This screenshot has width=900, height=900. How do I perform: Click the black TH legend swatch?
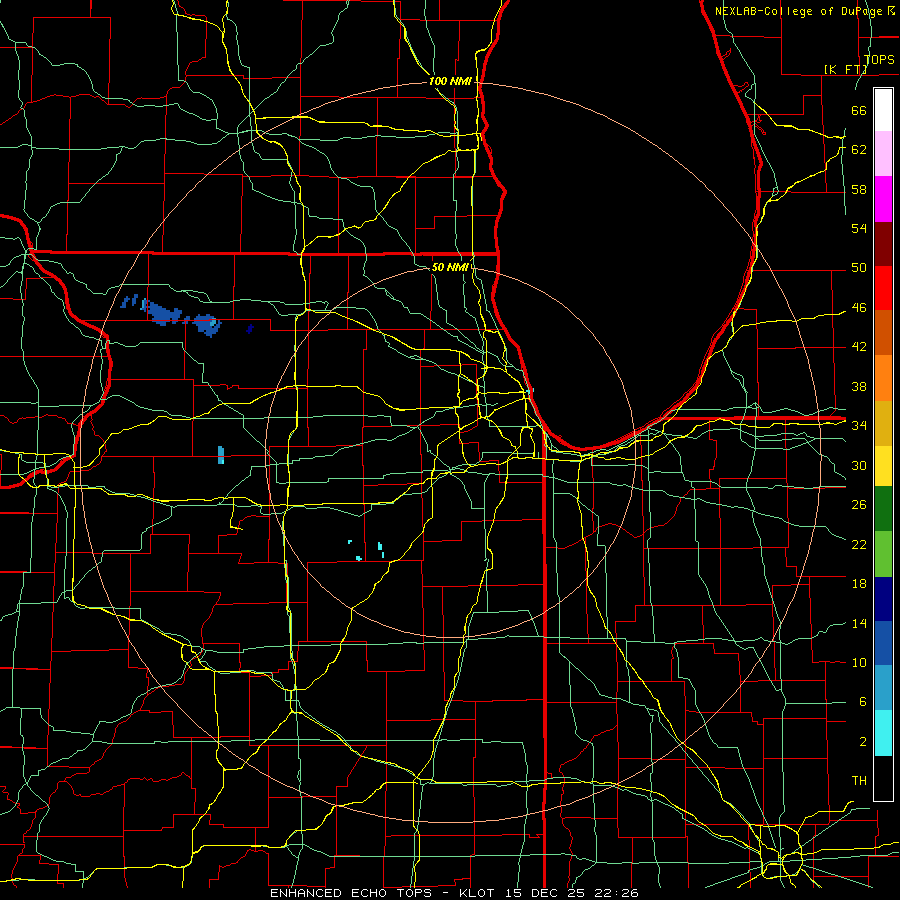[883, 778]
